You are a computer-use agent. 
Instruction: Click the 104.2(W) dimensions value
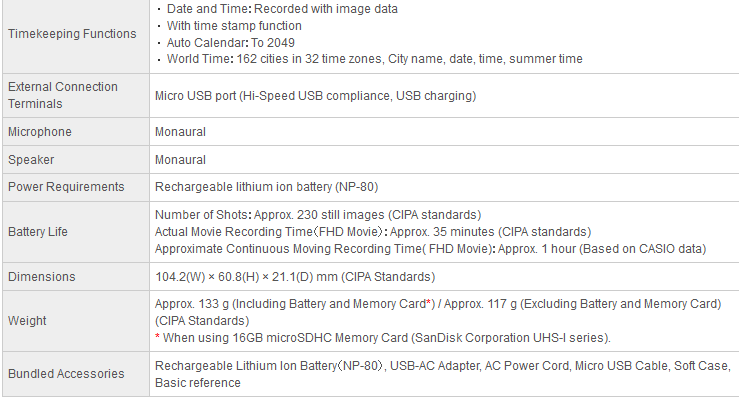pyautogui.click(x=295, y=277)
